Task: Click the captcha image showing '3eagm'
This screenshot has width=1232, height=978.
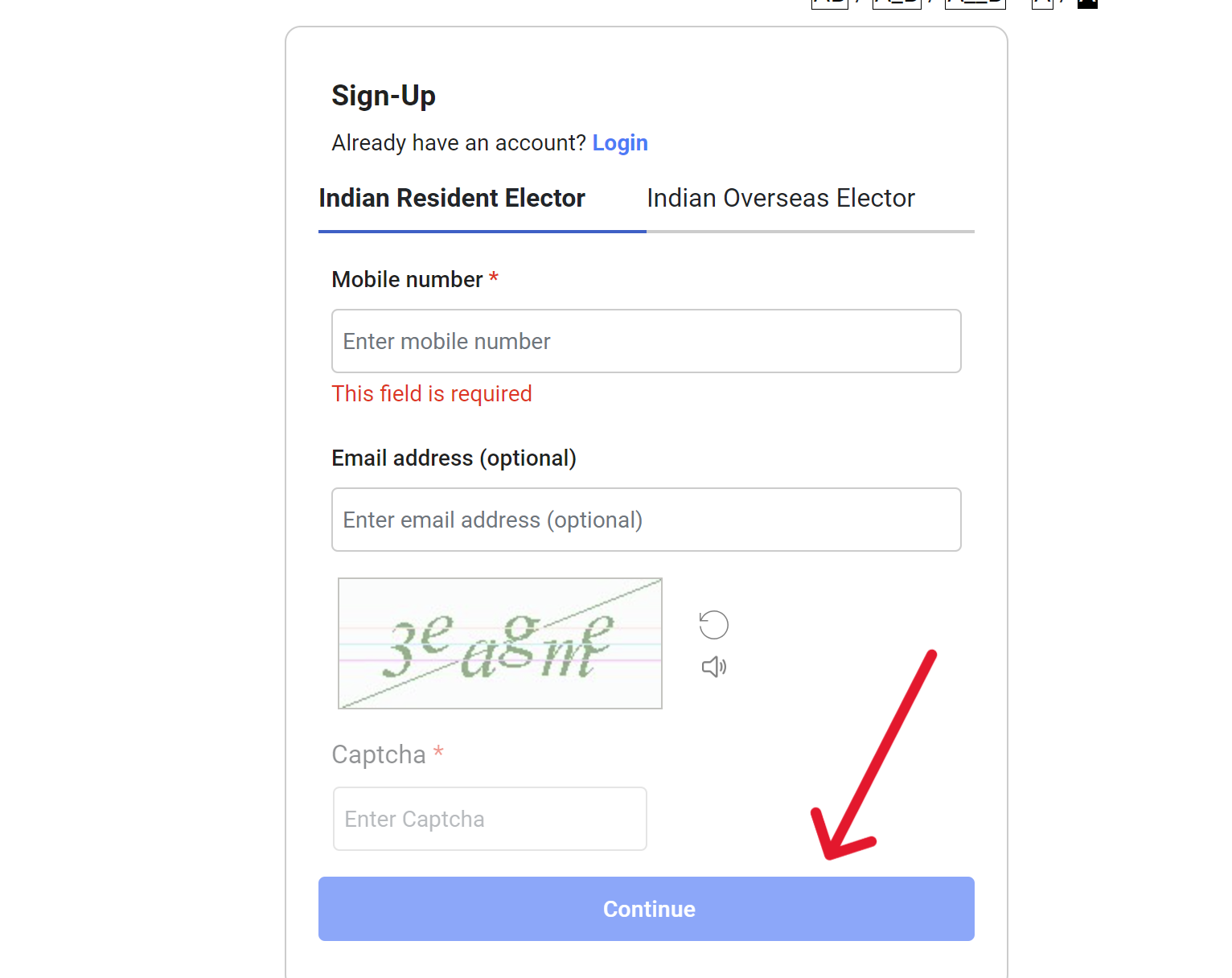Action: pos(499,643)
